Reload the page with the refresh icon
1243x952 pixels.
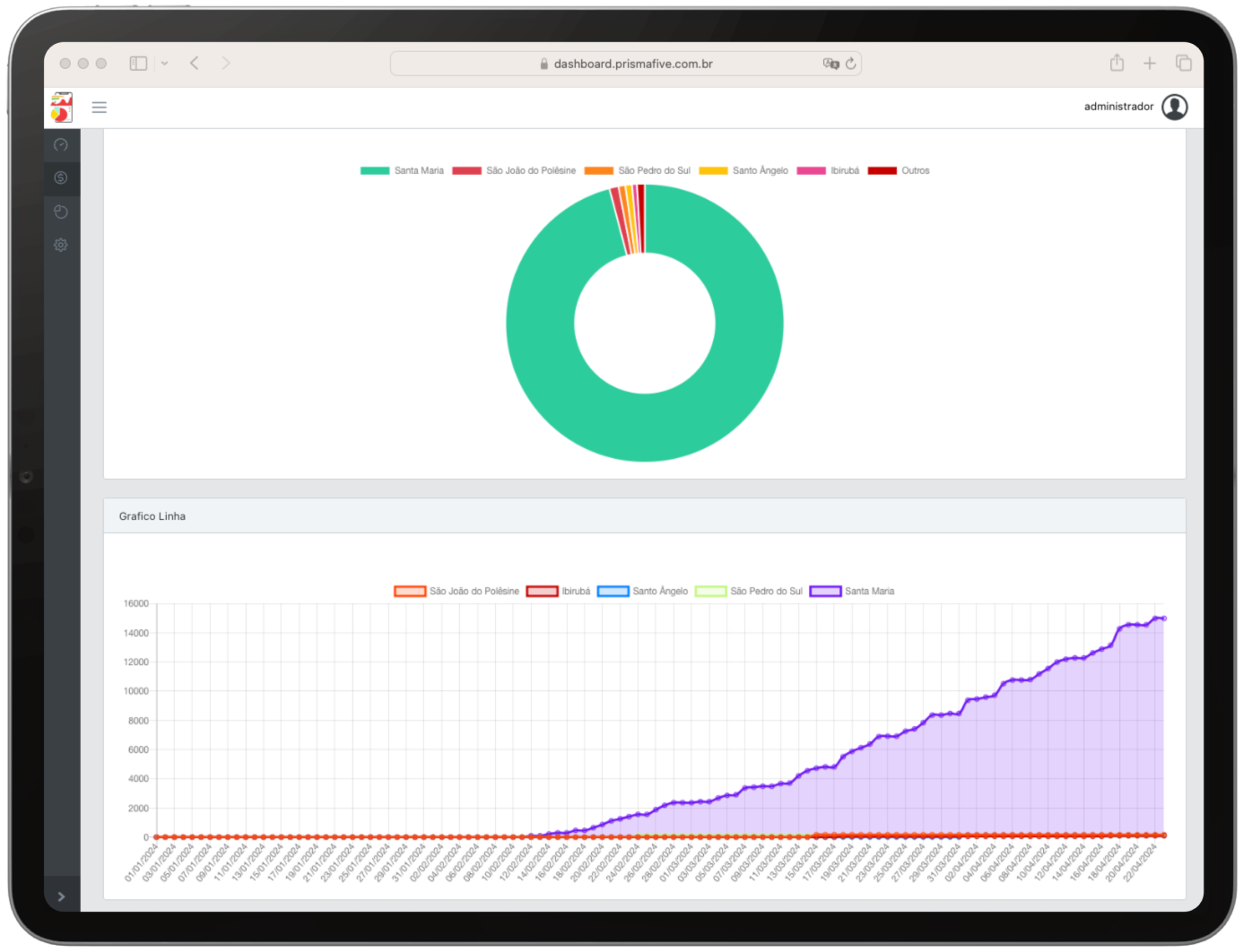point(850,64)
